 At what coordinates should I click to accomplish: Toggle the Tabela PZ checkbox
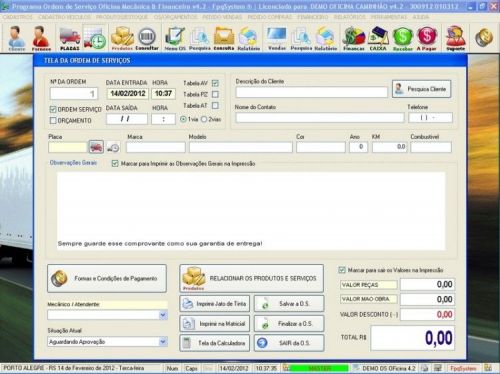click(x=215, y=94)
